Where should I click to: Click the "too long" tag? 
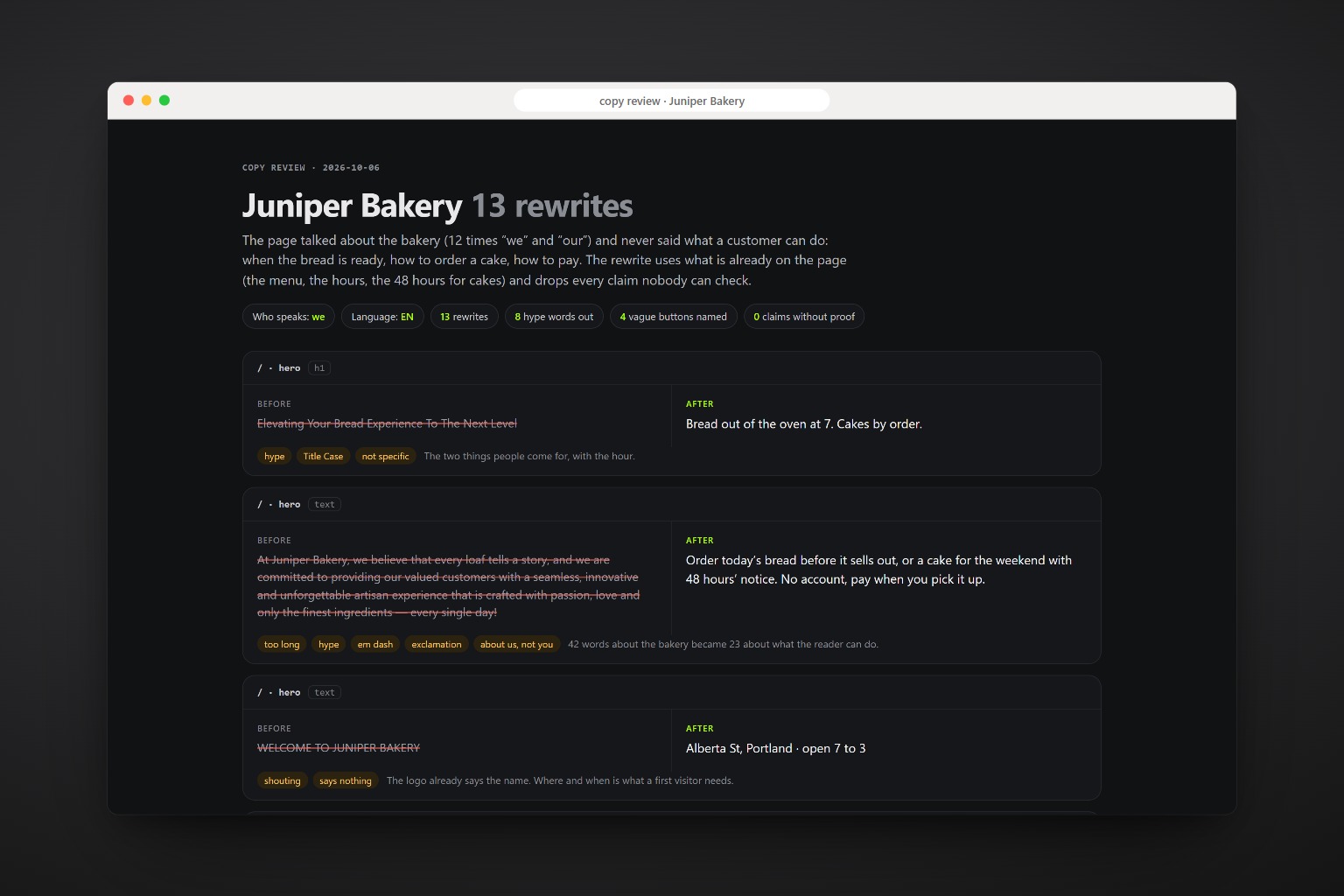pyautogui.click(x=282, y=644)
